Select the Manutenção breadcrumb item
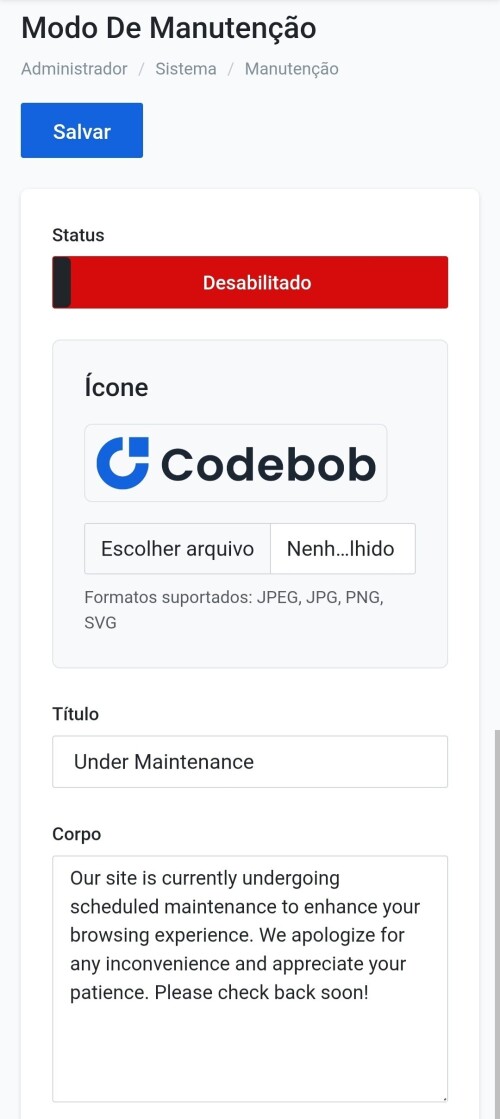The width and height of the screenshot is (500, 1119). 291,69
